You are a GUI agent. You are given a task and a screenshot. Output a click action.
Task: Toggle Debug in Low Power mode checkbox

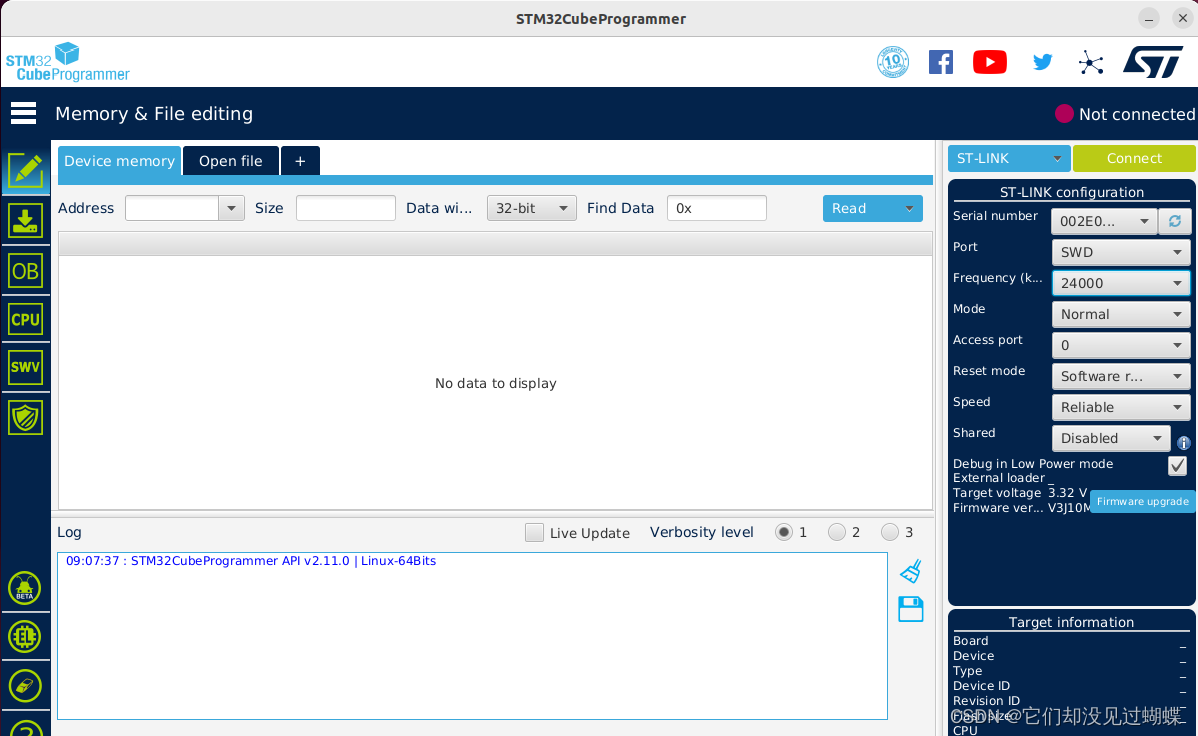pyautogui.click(x=1177, y=465)
